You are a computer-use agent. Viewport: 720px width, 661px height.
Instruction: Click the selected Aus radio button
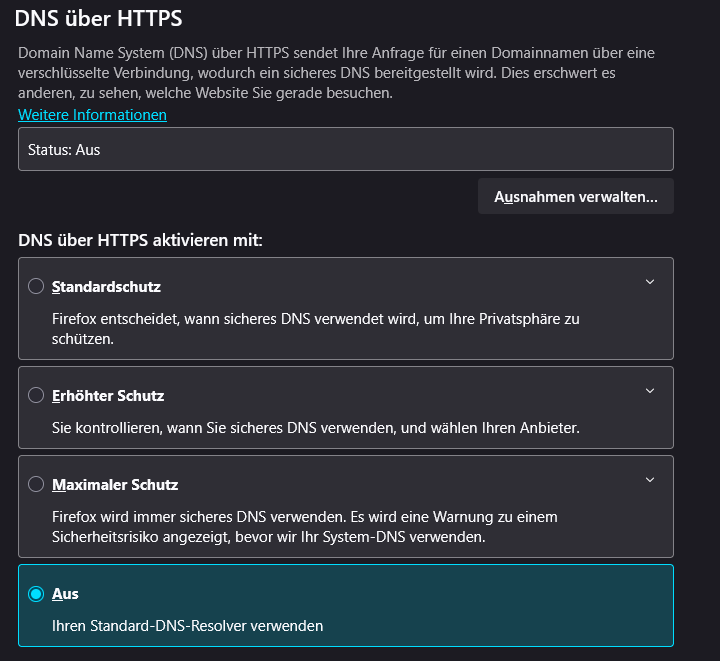[x=36, y=594]
